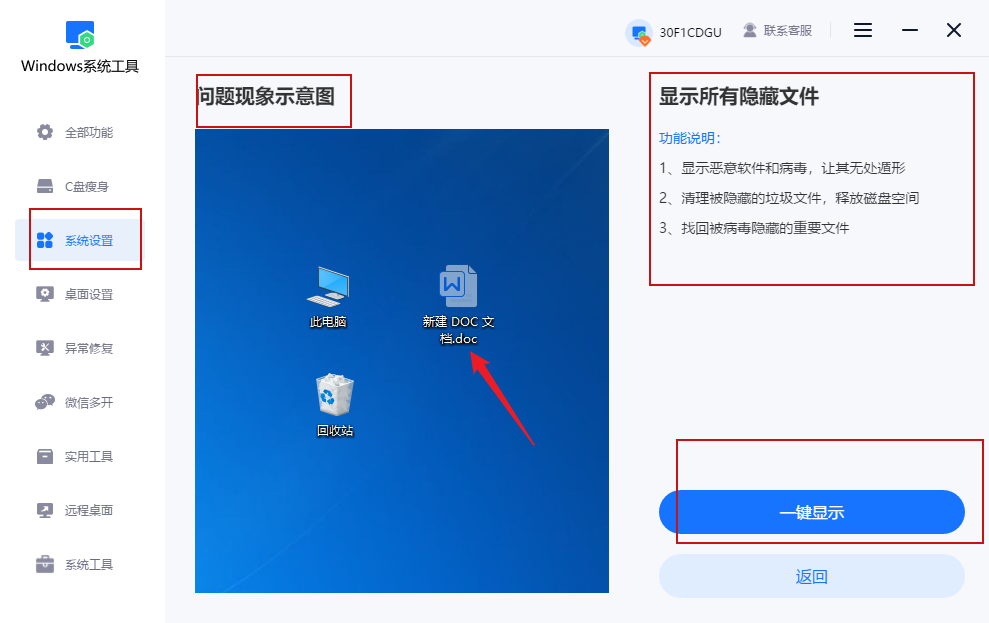Switch to the 系统设置 sidebar tab
The image size is (989, 623).
click(x=78, y=240)
